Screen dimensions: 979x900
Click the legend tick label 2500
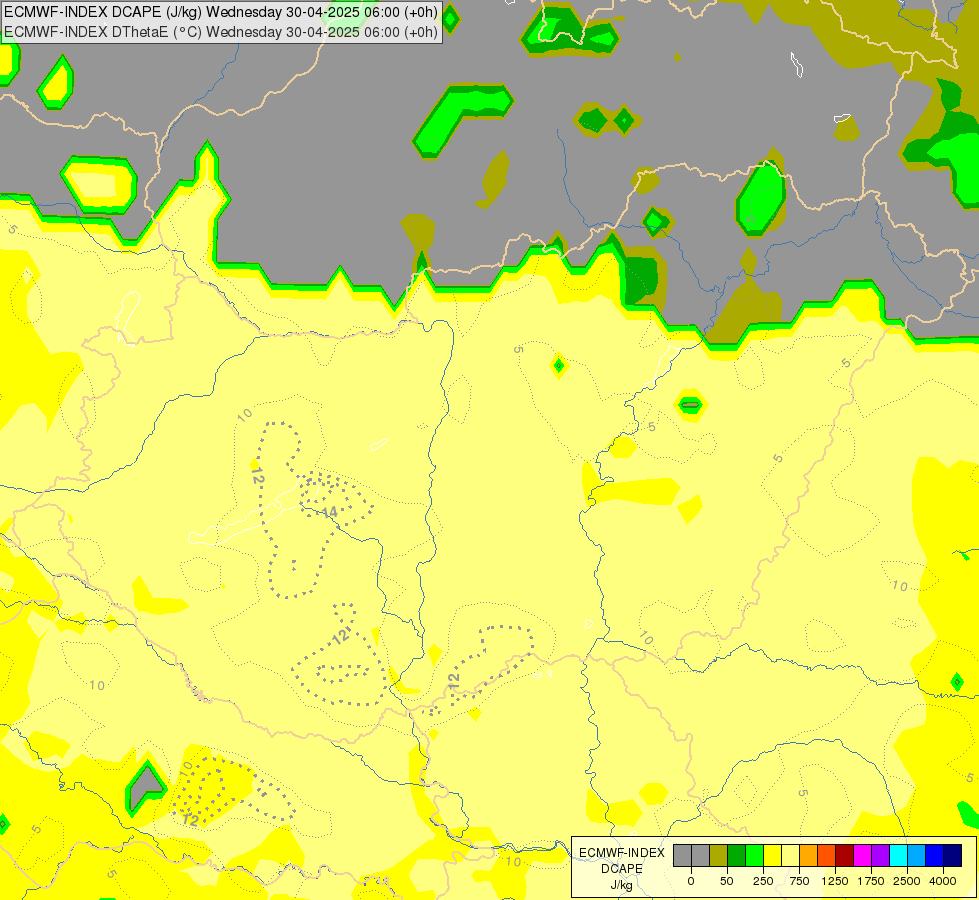pyautogui.click(x=907, y=881)
